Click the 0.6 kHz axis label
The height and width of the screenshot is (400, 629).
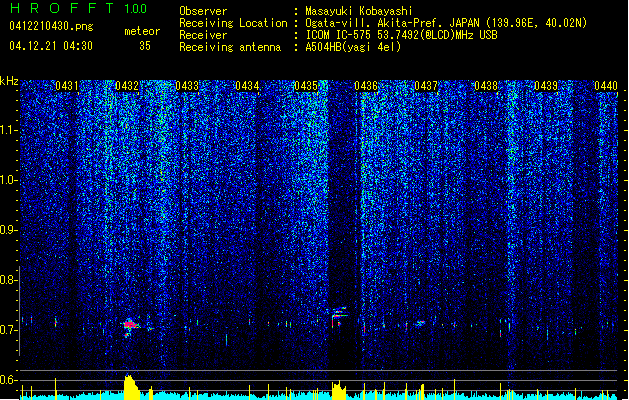(9, 380)
